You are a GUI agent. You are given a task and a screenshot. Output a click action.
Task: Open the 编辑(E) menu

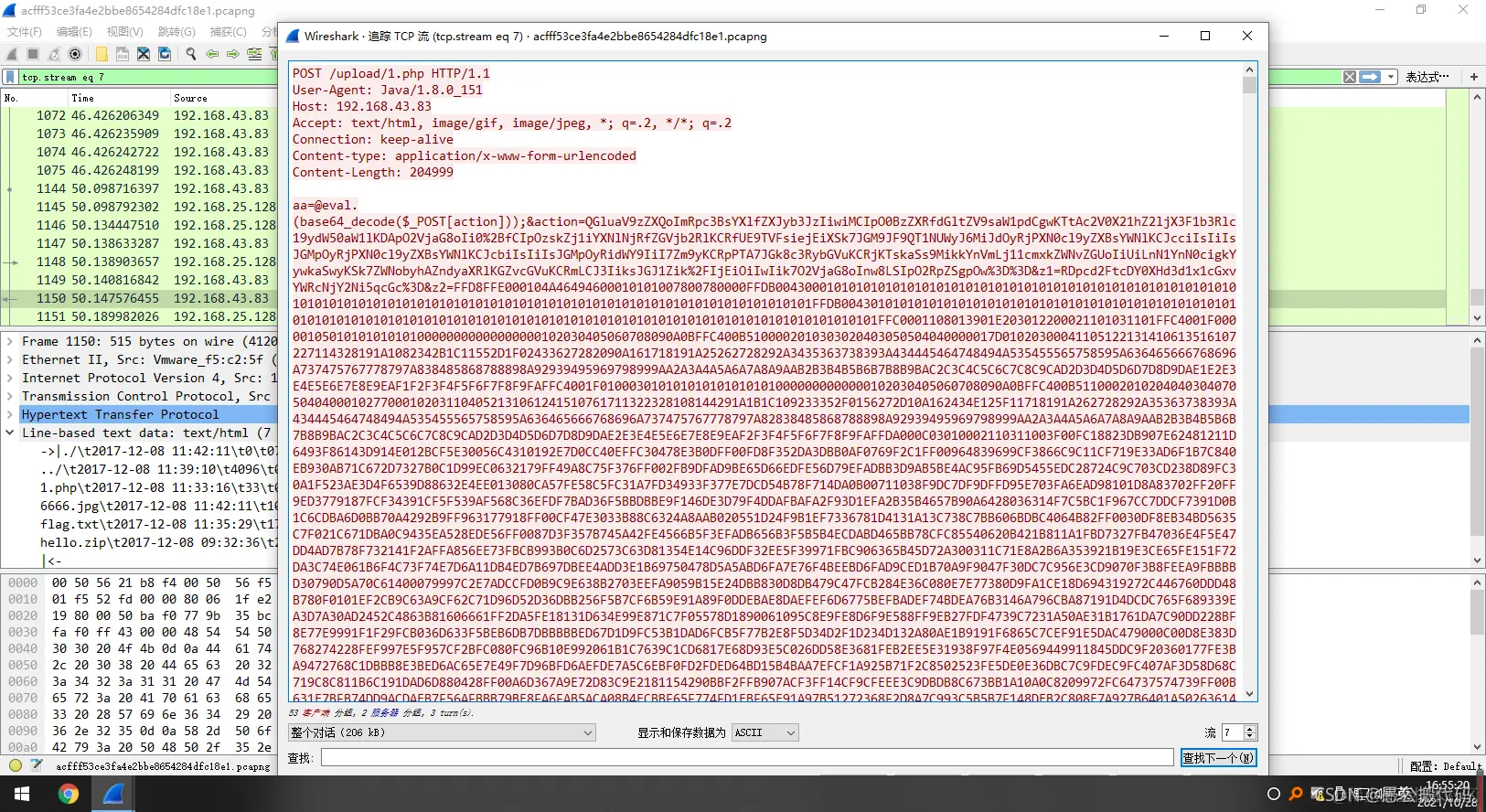coord(74,32)
